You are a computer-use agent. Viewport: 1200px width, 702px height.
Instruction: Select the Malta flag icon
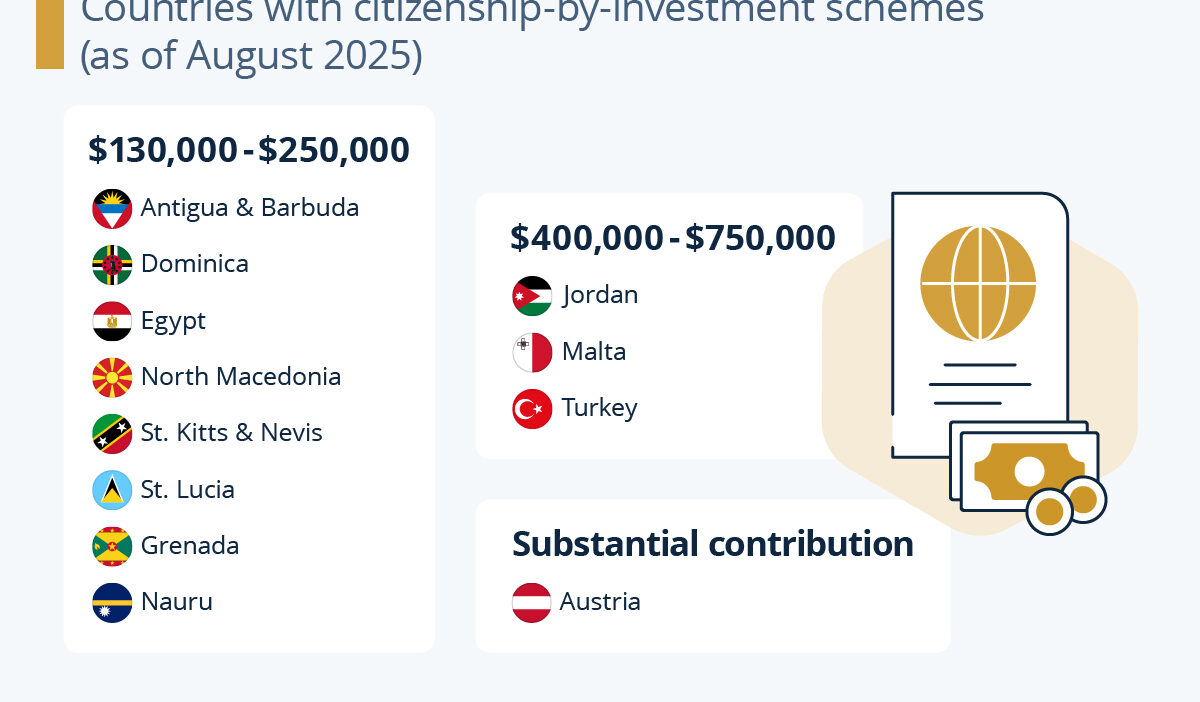532,352
